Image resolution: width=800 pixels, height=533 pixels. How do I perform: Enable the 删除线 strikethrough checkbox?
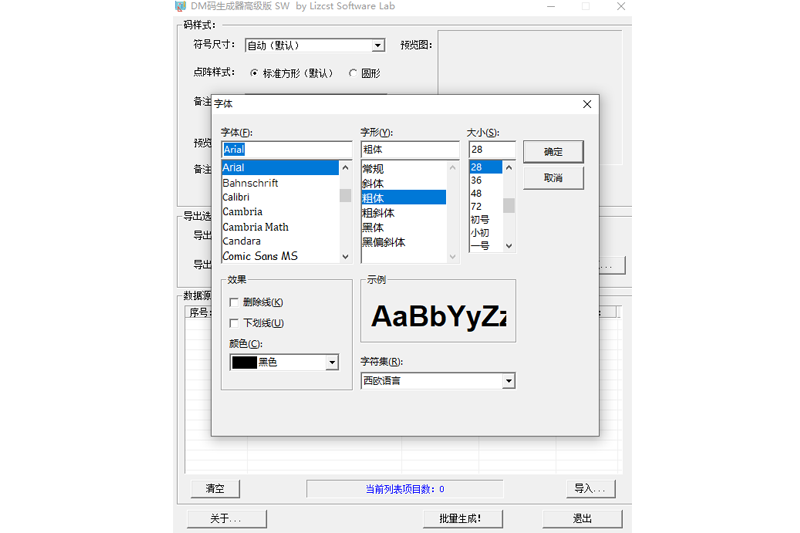pyautogui.click(x=234, y=302)
